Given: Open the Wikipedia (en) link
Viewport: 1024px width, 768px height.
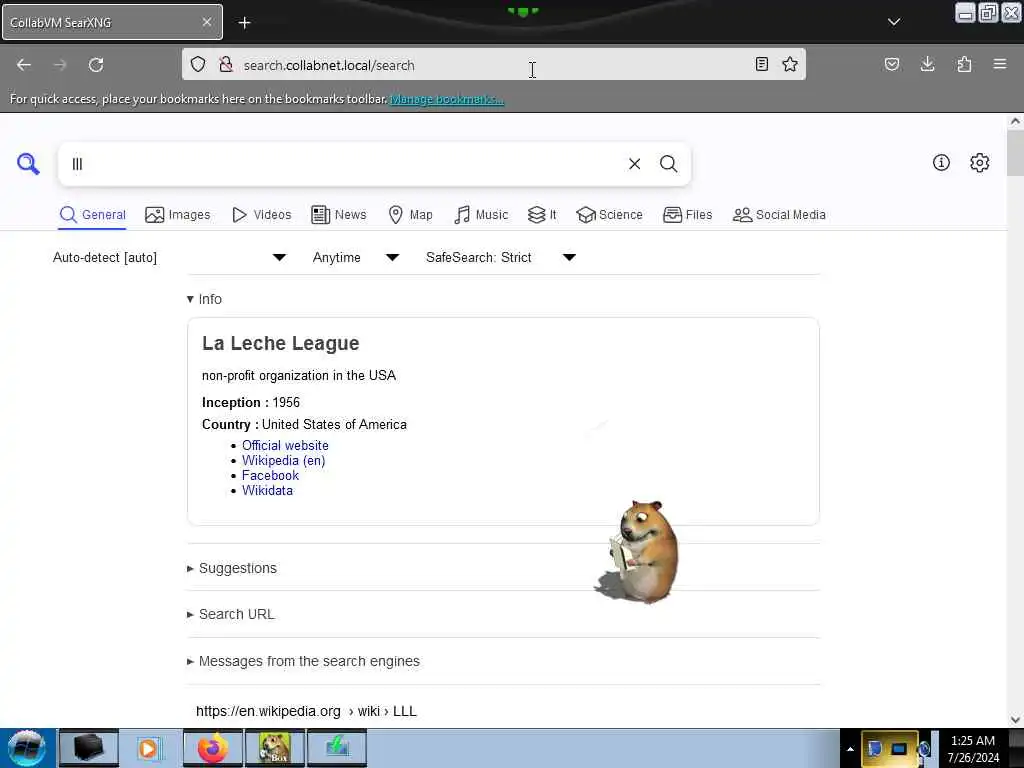Looking at the screenshot, I should (x=283, y=460).
